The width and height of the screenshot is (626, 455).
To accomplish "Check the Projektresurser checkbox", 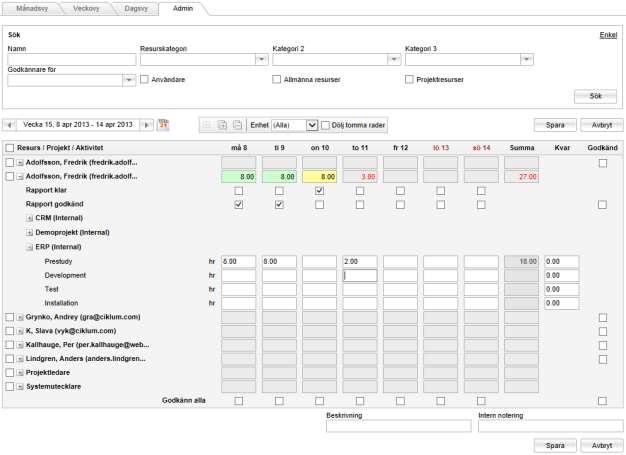I will [x=409, y=79].
